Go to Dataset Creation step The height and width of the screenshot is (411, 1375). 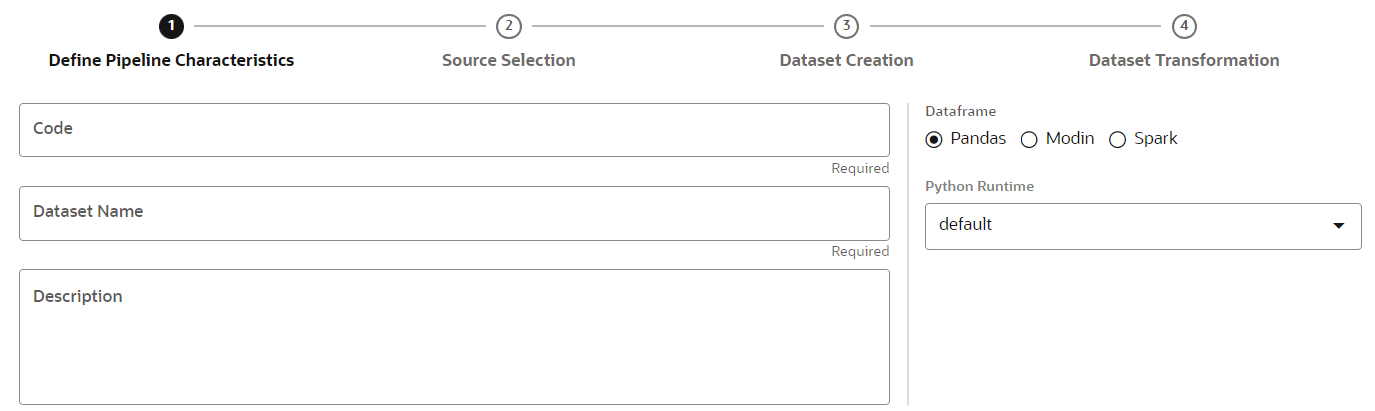[846, 60]
